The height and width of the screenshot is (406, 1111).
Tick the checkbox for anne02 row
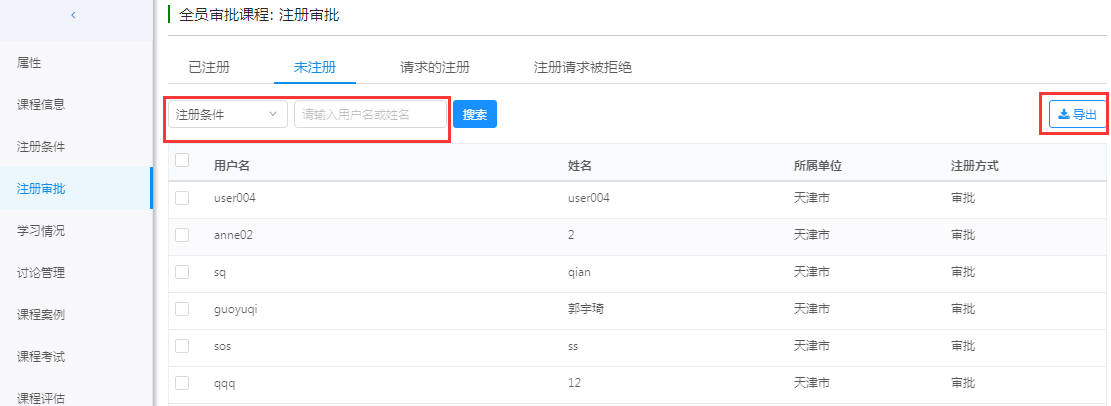[182, 235]
